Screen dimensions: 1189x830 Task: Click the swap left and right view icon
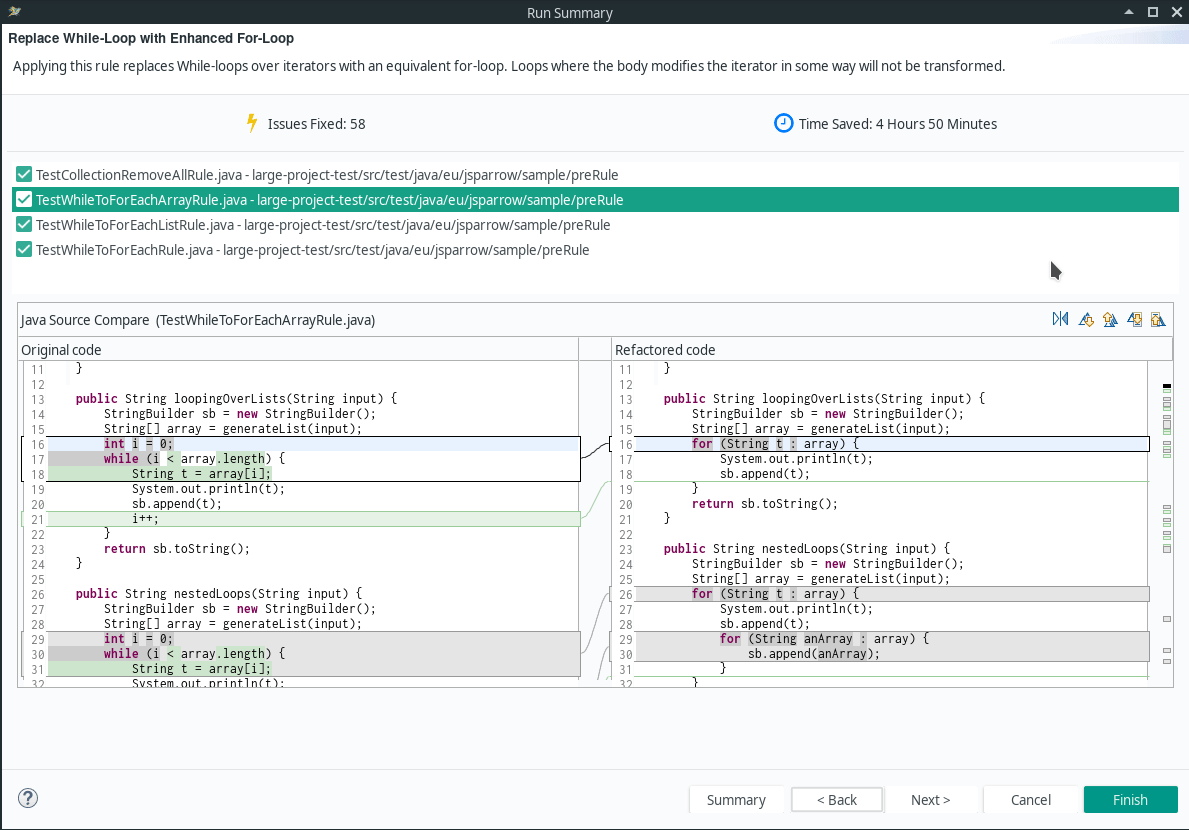pos(1060,319)
